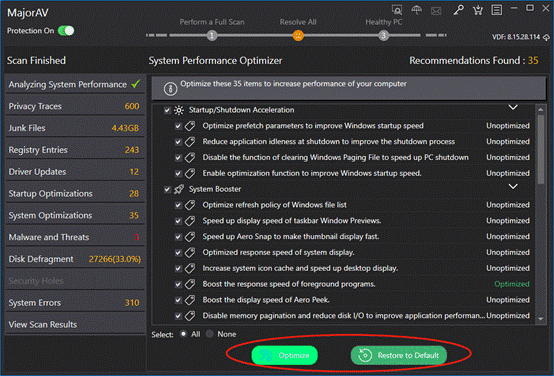Click the scrollbar up arrow of the list
The width and height of the screenshot is (554, 376).
541,110
